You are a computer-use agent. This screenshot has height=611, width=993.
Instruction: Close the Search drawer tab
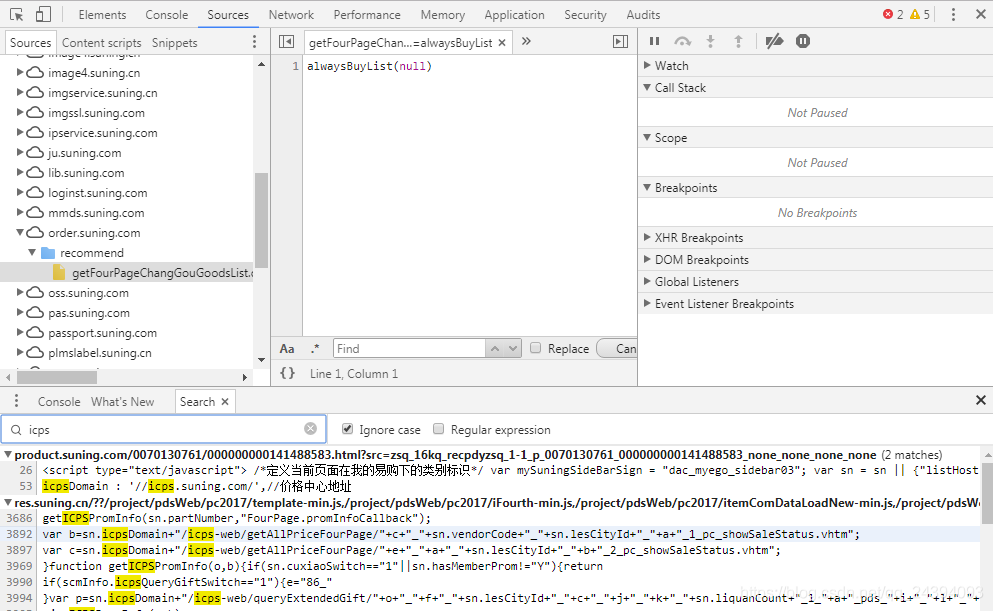225,402
